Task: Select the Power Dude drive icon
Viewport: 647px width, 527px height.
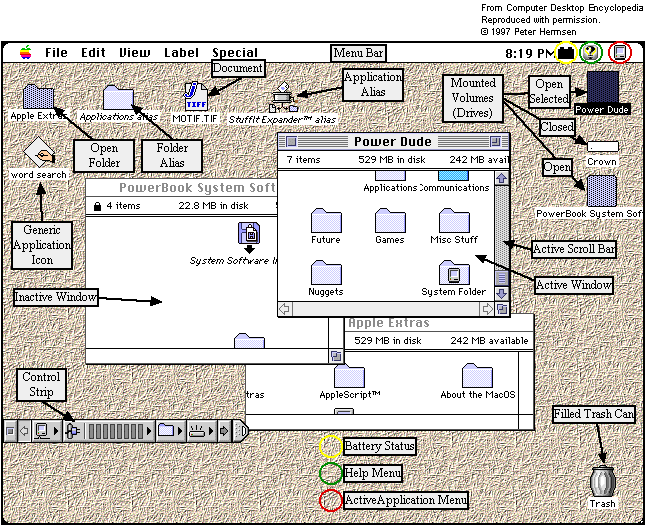Action: click(603, 87)
